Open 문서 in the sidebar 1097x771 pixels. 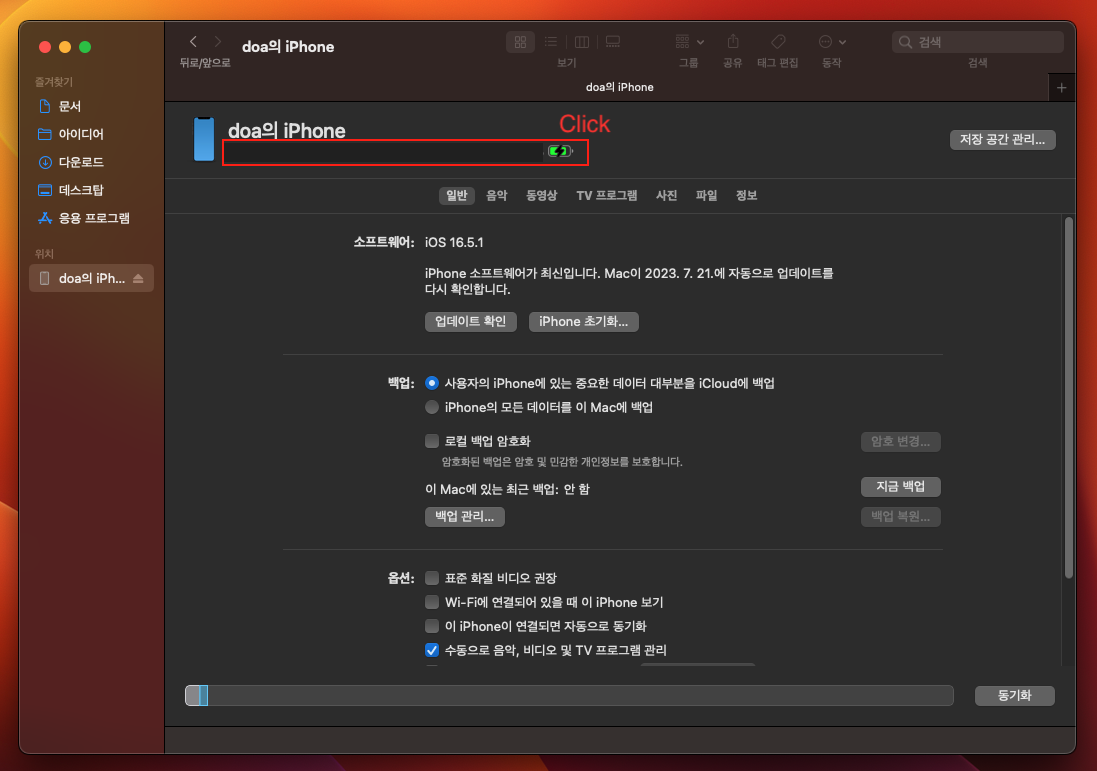click(70, 106)
